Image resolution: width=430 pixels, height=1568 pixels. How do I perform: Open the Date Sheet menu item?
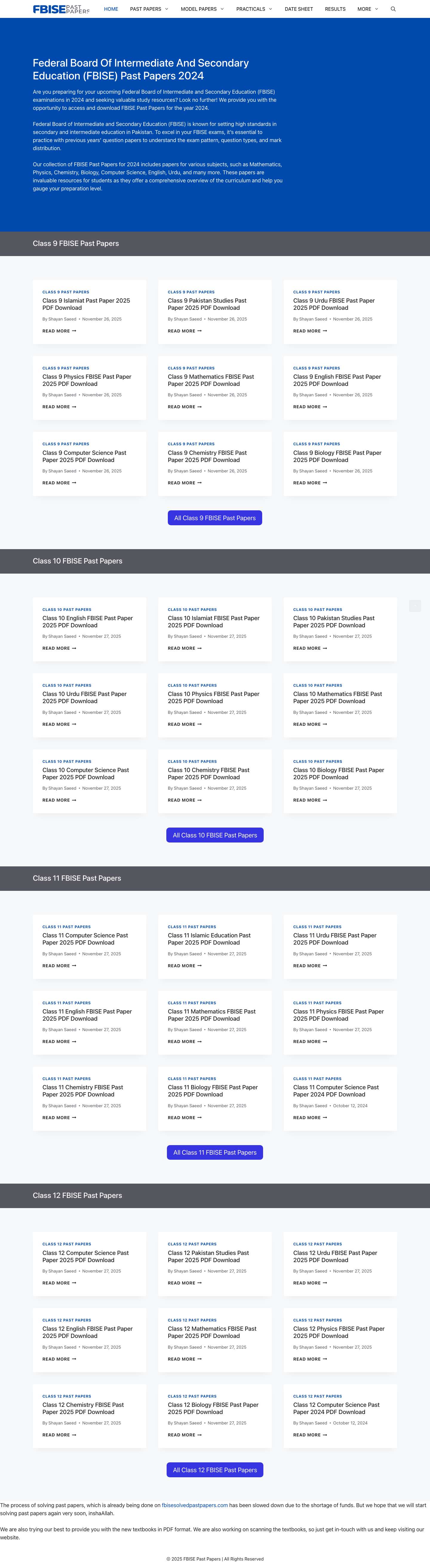pyautogui.click(x=299, y=9)
